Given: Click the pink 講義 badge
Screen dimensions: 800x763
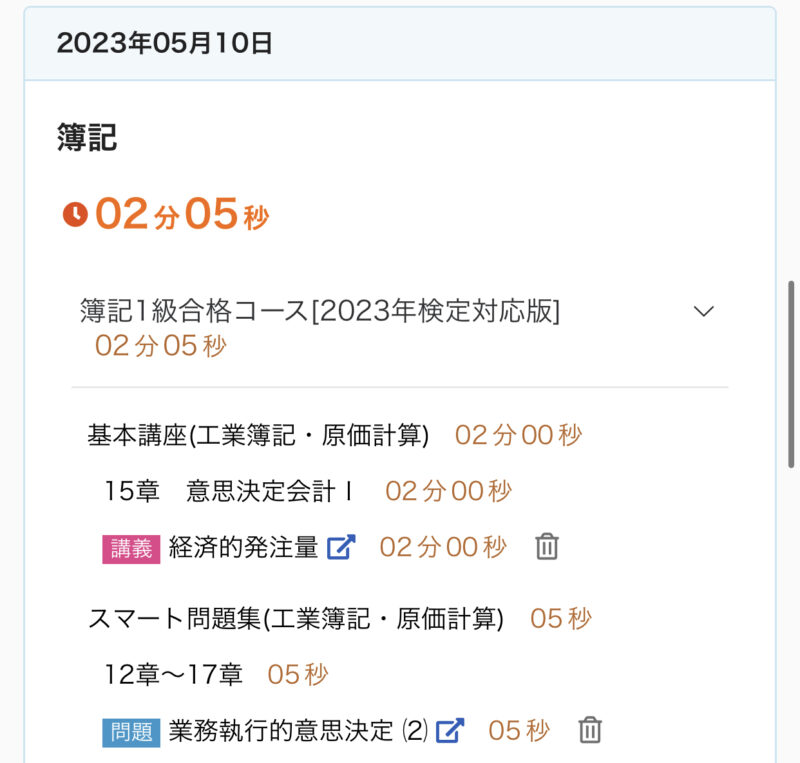Looking at the screenshot, I should tap(131, 548).
